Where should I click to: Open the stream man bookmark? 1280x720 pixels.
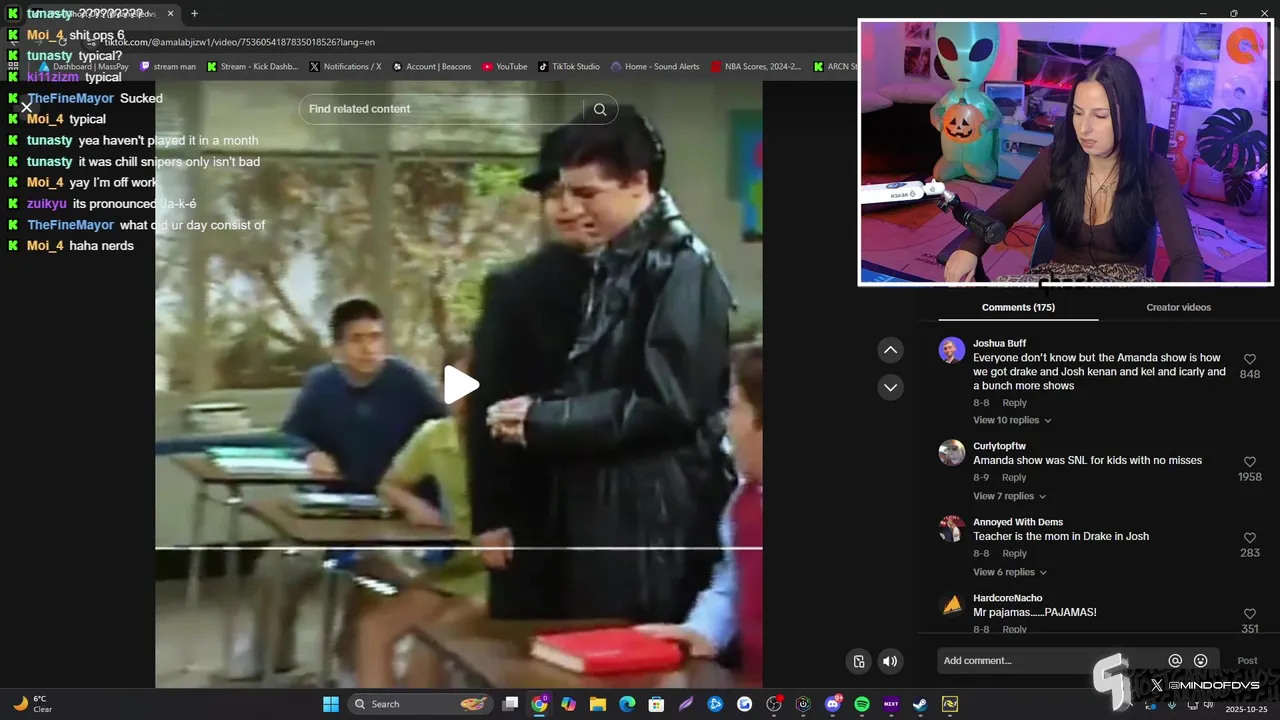[x=168, y=67]
